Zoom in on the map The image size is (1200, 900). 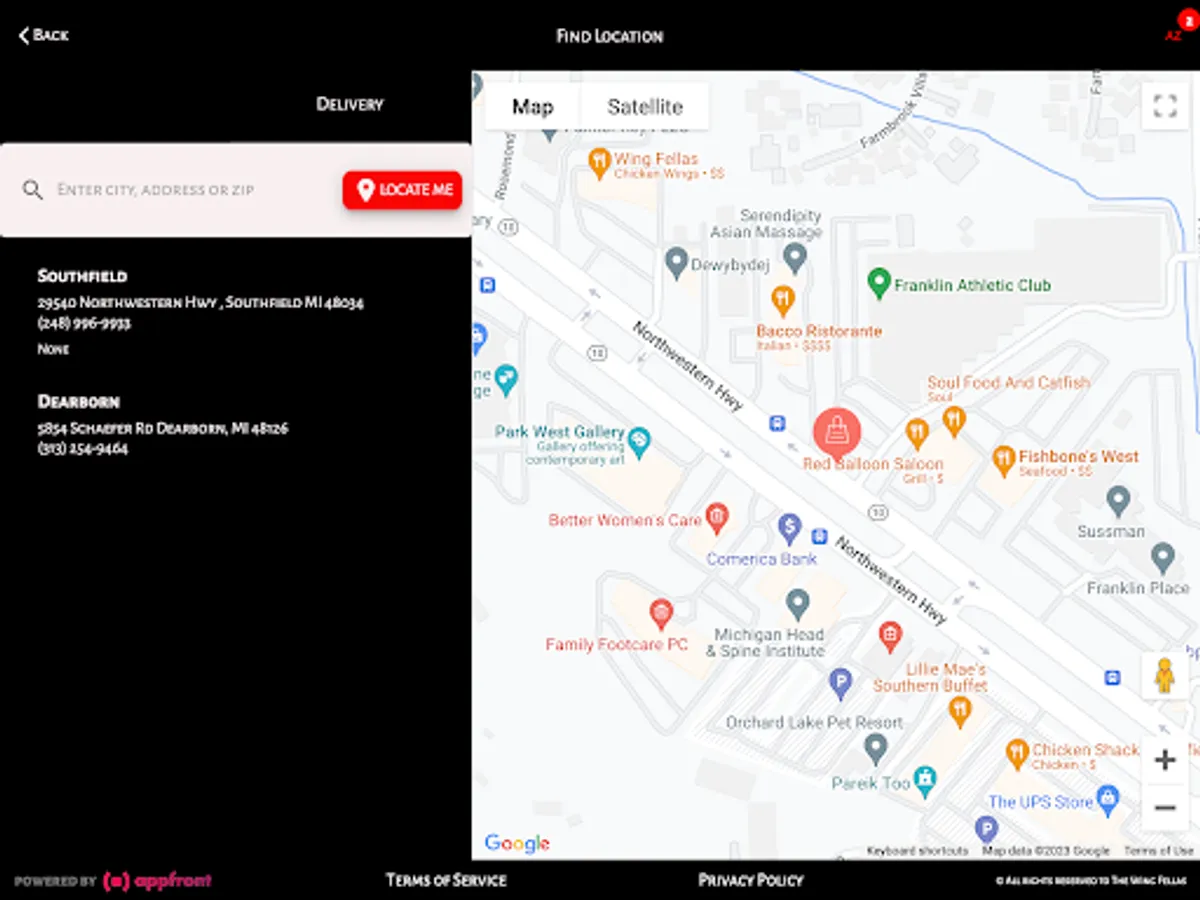1165,760
